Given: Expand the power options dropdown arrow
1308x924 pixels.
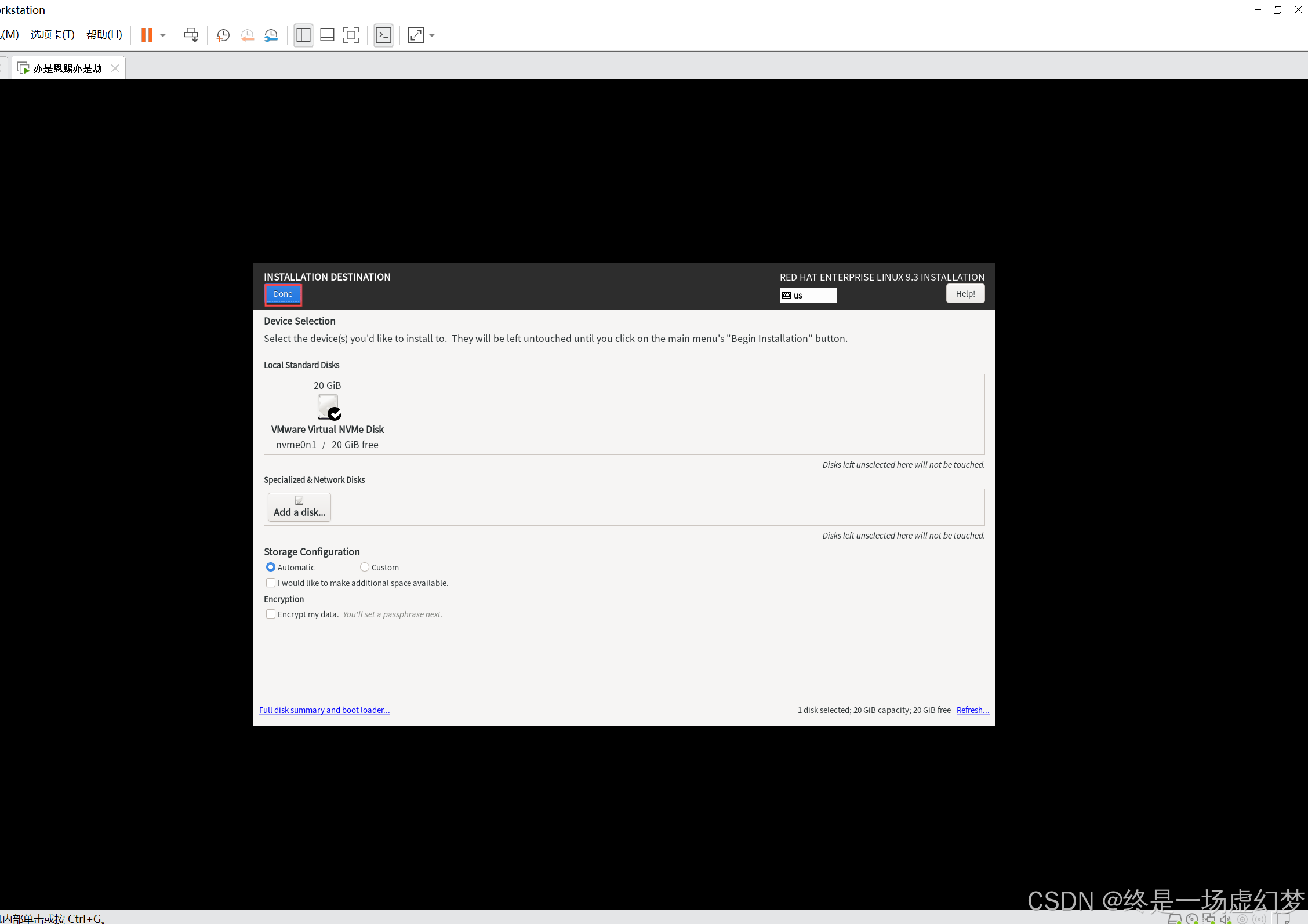Looking at the screenshot, I should pyautogui.click(x=163, y=35).
